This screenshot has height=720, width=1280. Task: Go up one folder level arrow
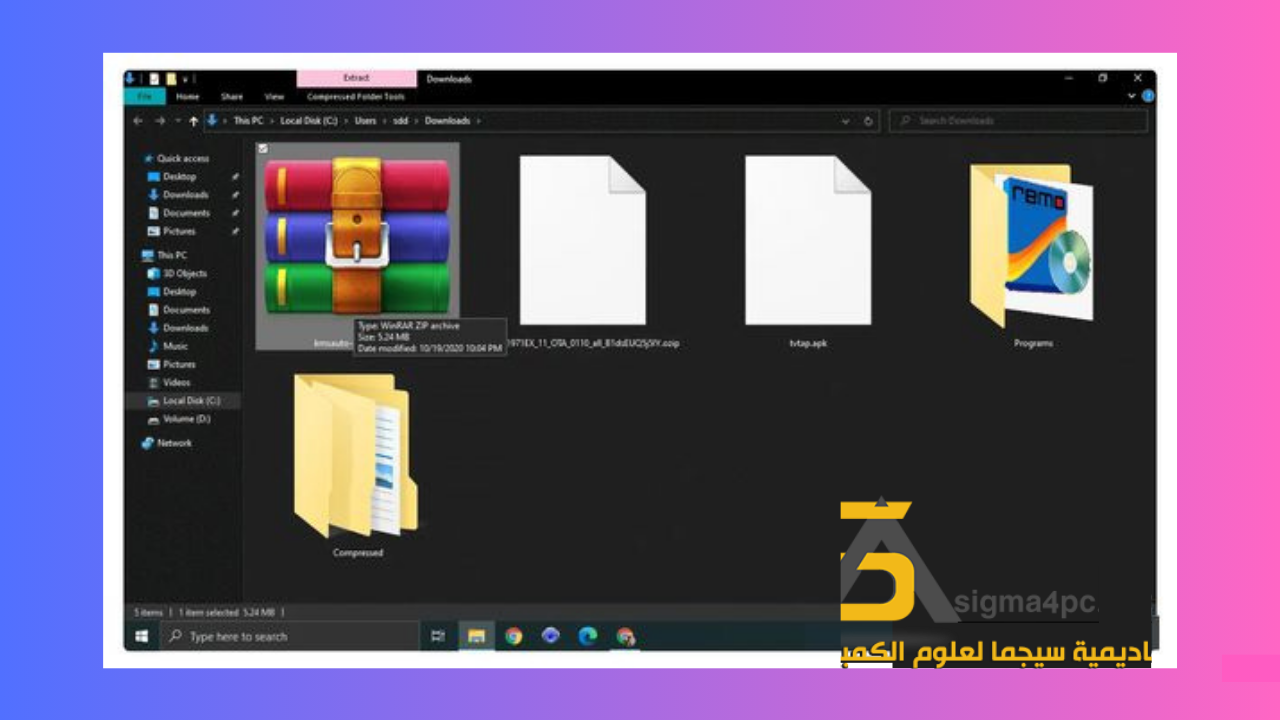(x=194, y=121)
